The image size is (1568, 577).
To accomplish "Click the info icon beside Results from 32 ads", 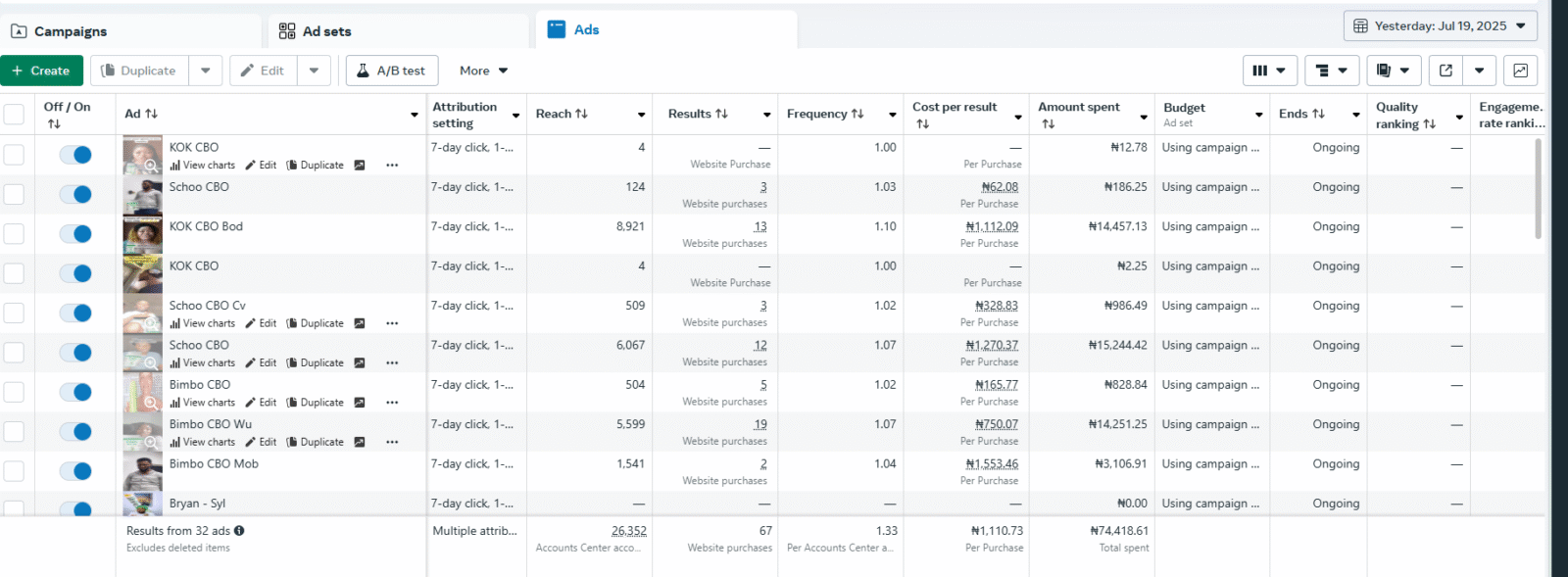I will 239,531.
